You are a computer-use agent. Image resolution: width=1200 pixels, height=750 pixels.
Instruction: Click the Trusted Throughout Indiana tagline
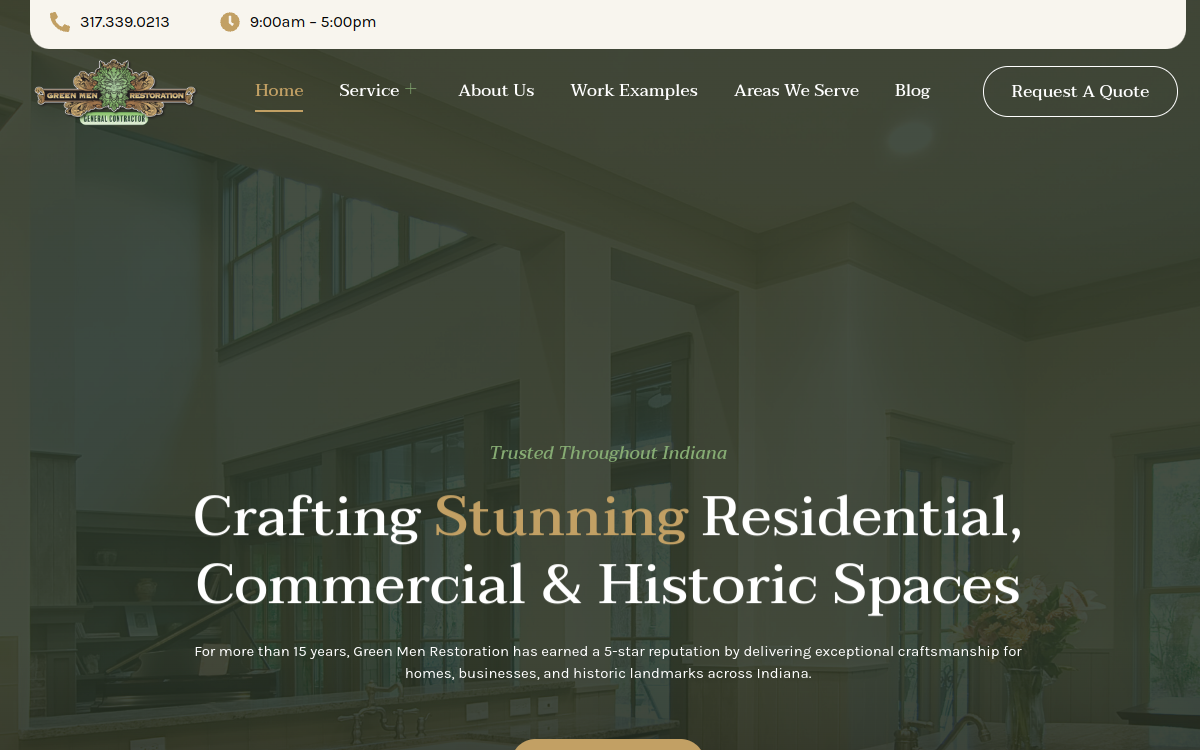(608, 453)
